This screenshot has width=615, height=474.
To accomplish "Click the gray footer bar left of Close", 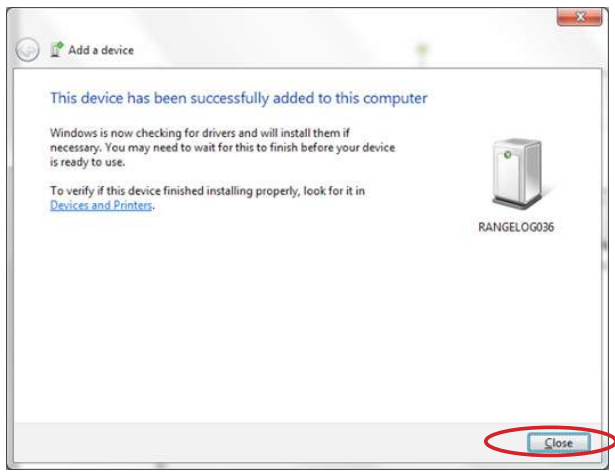I will [x=250, y=441].
